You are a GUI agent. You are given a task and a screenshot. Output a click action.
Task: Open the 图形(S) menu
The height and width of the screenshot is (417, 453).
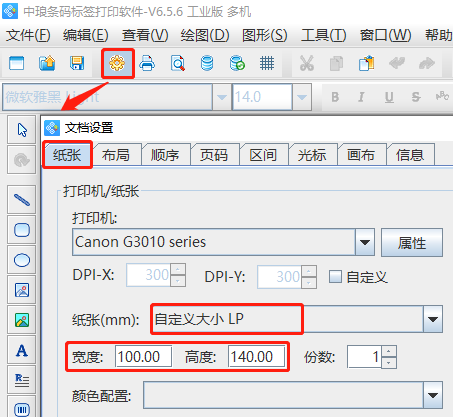click(265, 35)
